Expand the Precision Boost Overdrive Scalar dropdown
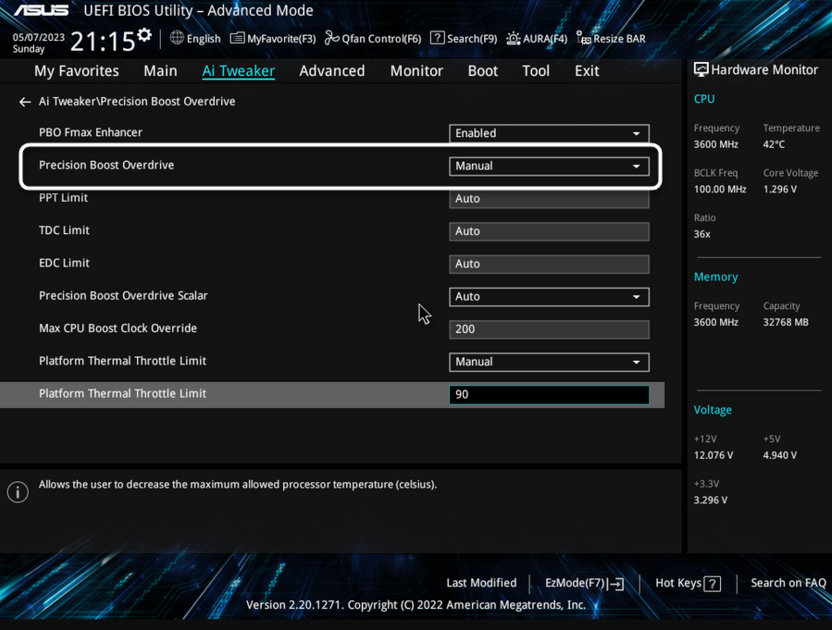 click(x=549, y=297)
